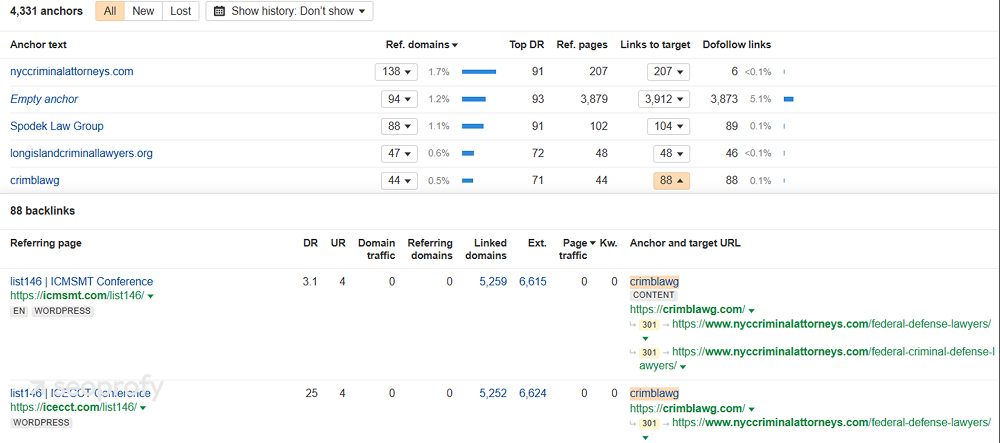Click calendar icon in Show history button
The height and width of the screenshot is (443, 1000).
[x=219, y=11]
